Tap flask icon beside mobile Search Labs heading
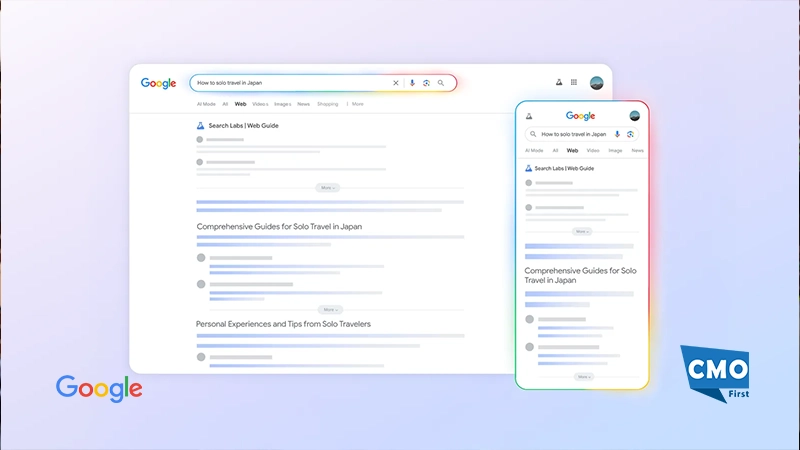 (x=529, y=168)
